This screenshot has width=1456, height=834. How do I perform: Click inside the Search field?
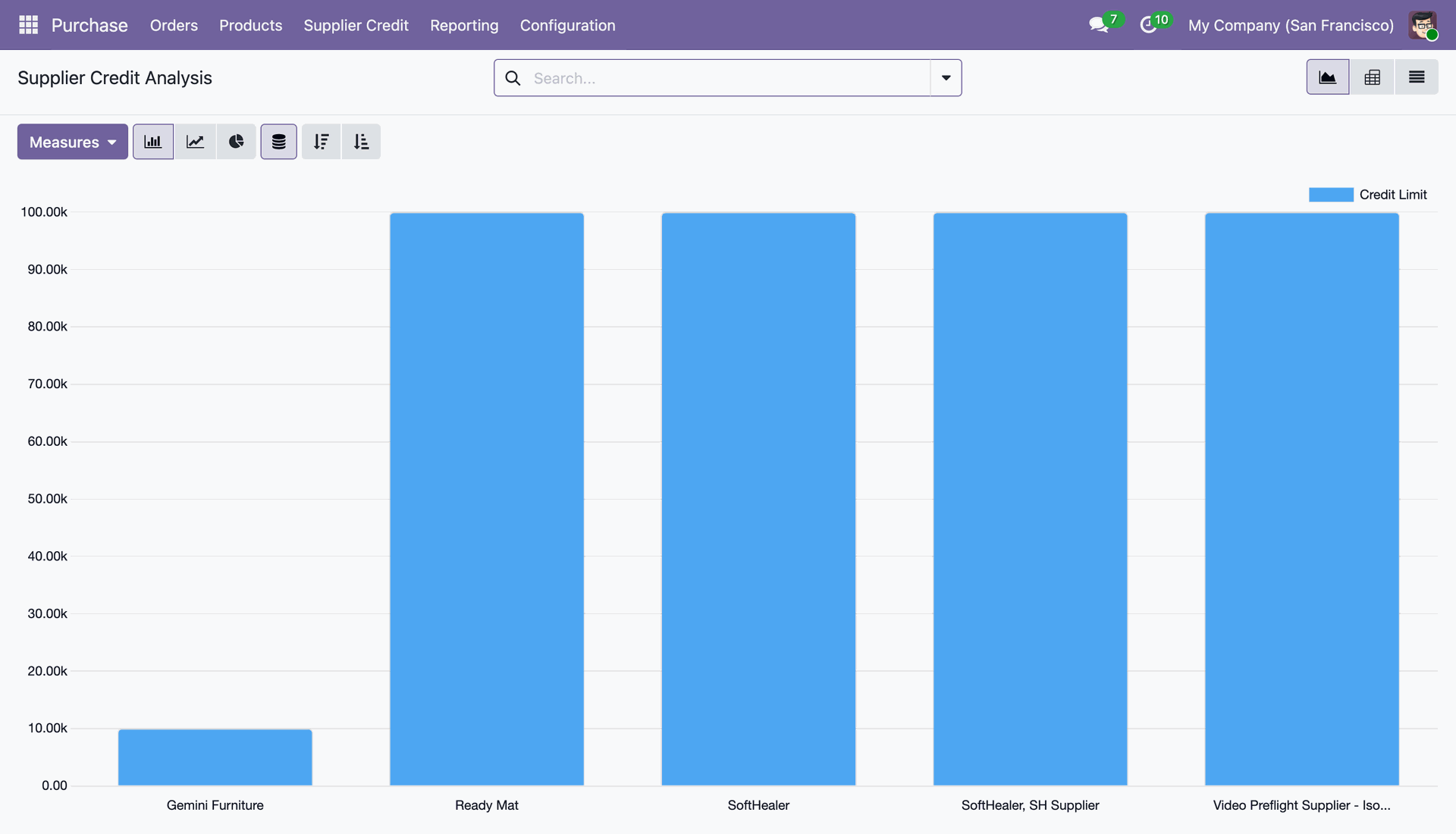[x=728, y=78]
